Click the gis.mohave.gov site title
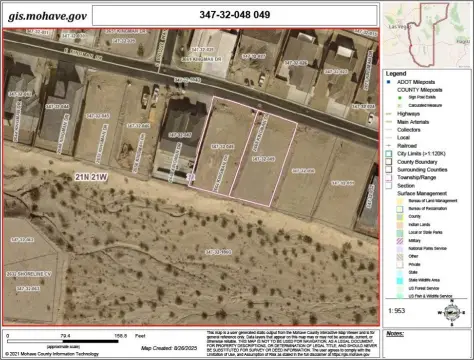The width and height of the screenshot is (474, 360). 47,16
